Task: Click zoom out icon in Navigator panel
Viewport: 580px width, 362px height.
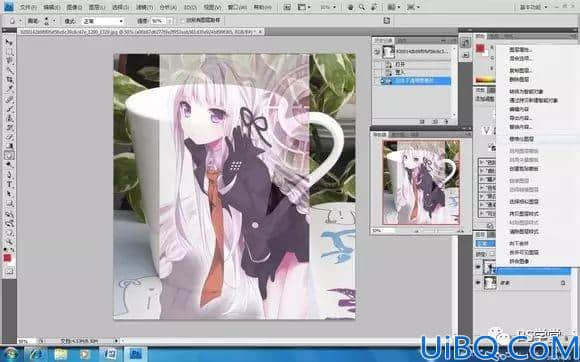Action: (x=416, y=230)
